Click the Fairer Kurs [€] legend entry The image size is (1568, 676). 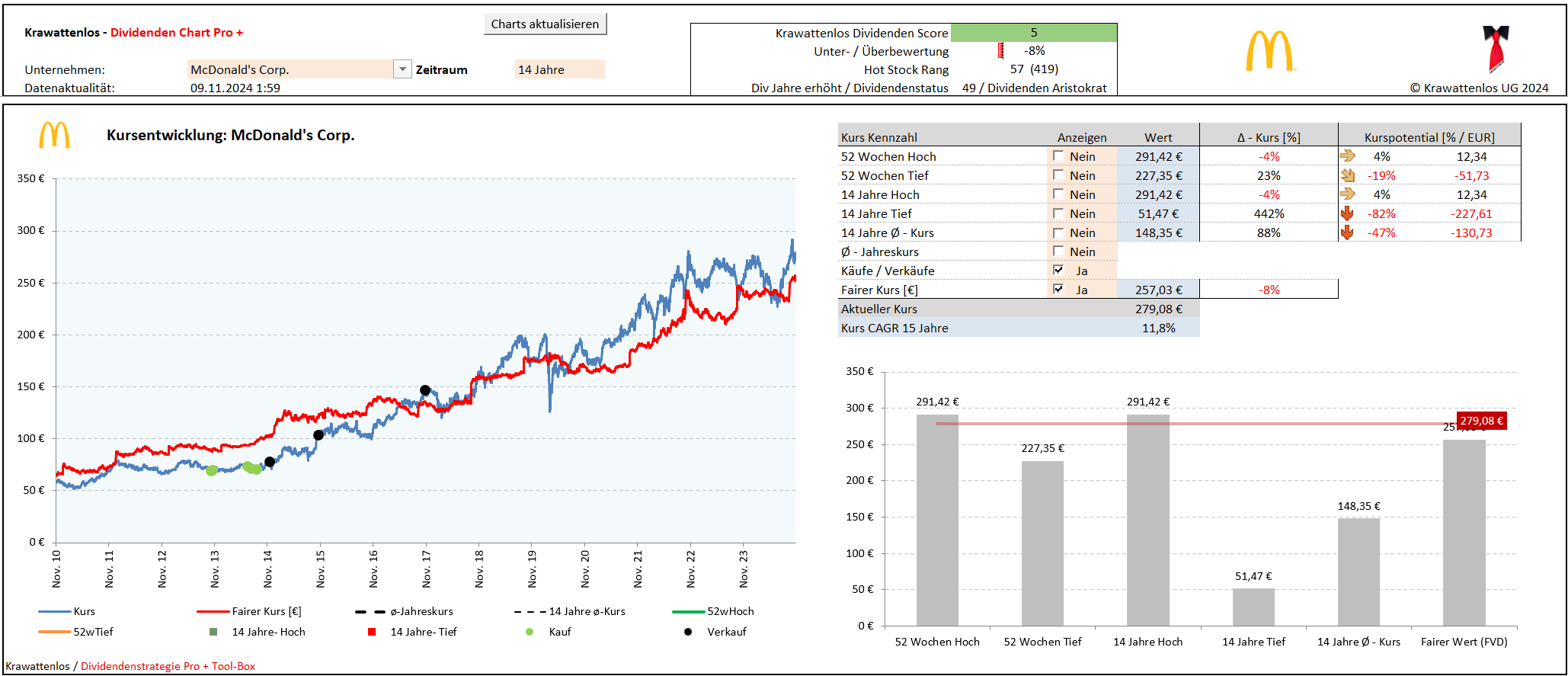(249, 611)
